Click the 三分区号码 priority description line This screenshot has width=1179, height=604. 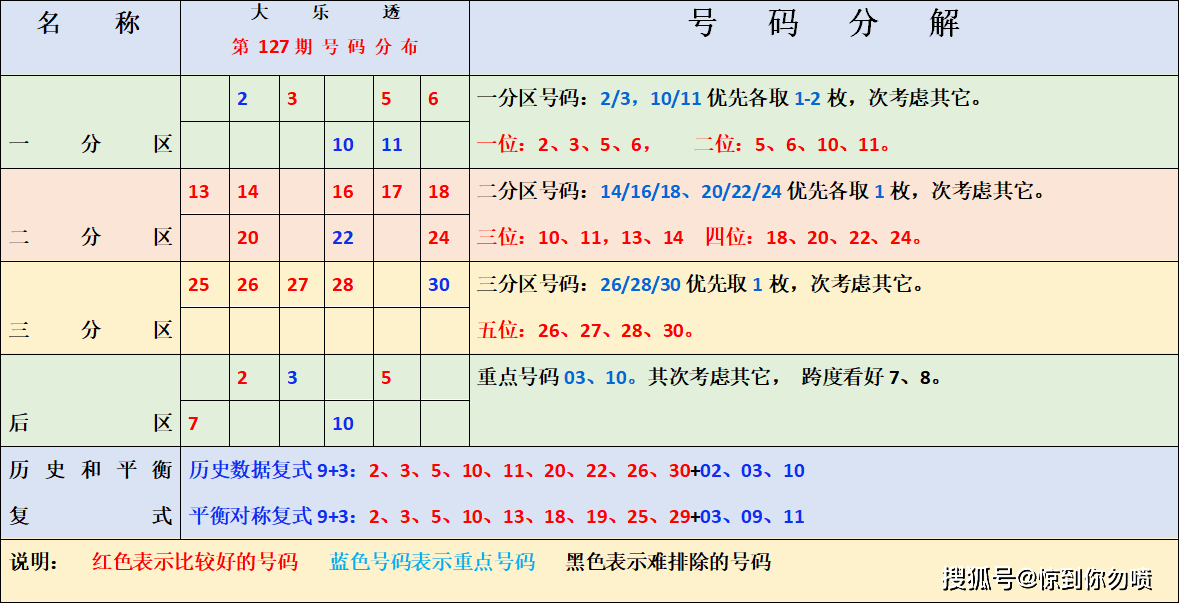[x=702, y=284]
